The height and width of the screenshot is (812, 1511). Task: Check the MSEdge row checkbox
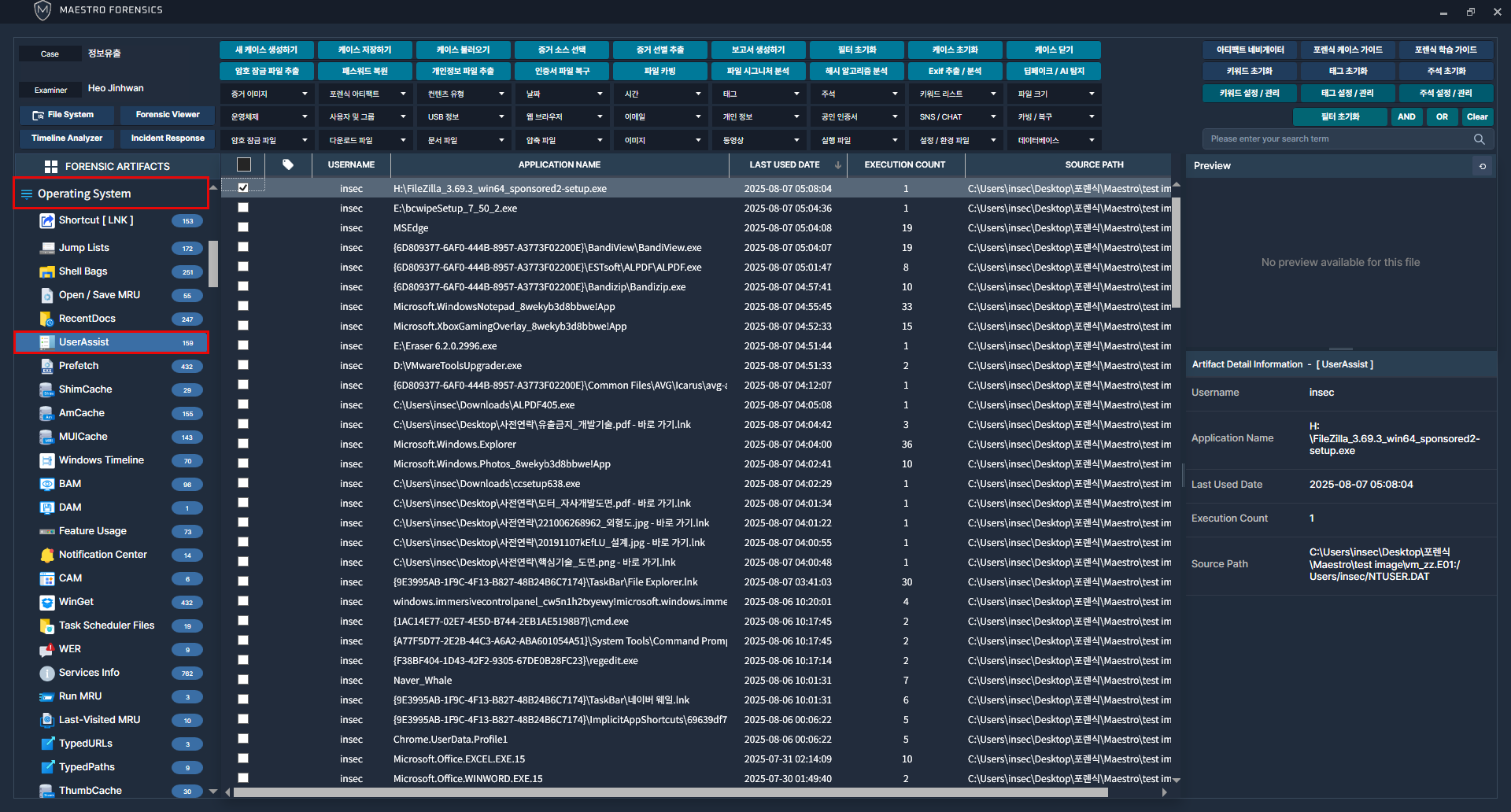[x=243, y=227]
